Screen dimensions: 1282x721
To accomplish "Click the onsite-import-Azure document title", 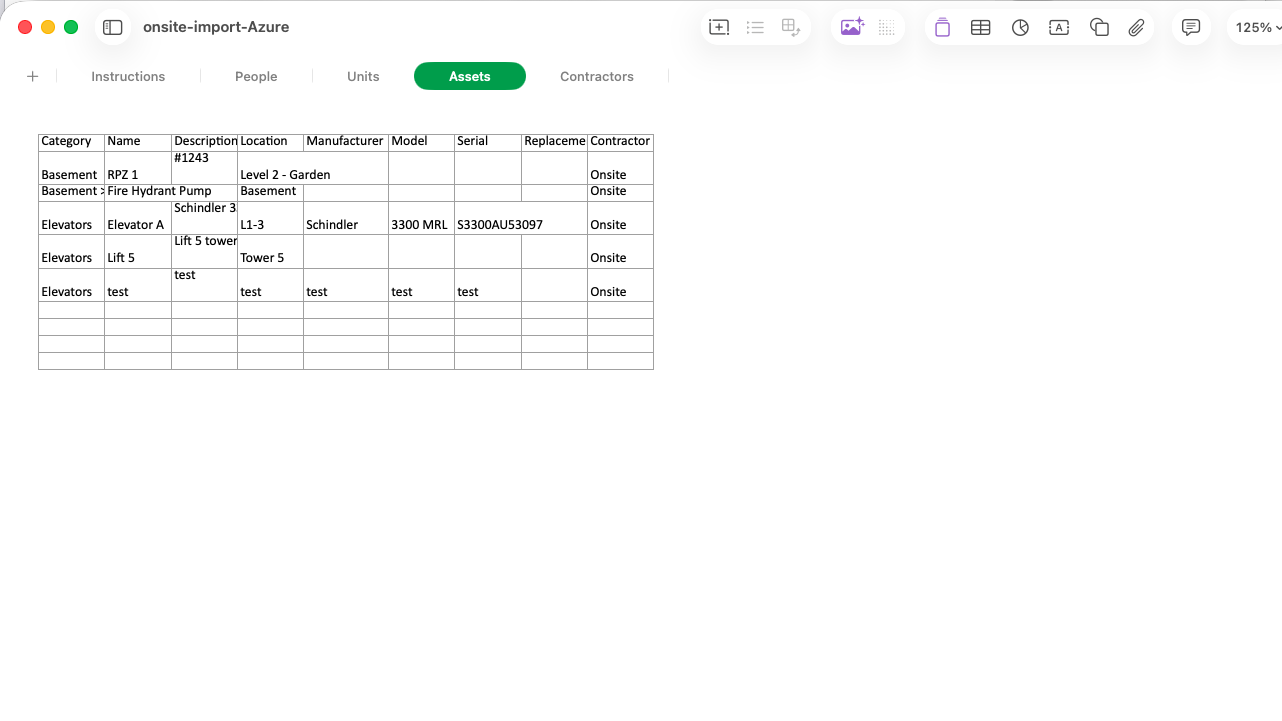I will 216,27.
